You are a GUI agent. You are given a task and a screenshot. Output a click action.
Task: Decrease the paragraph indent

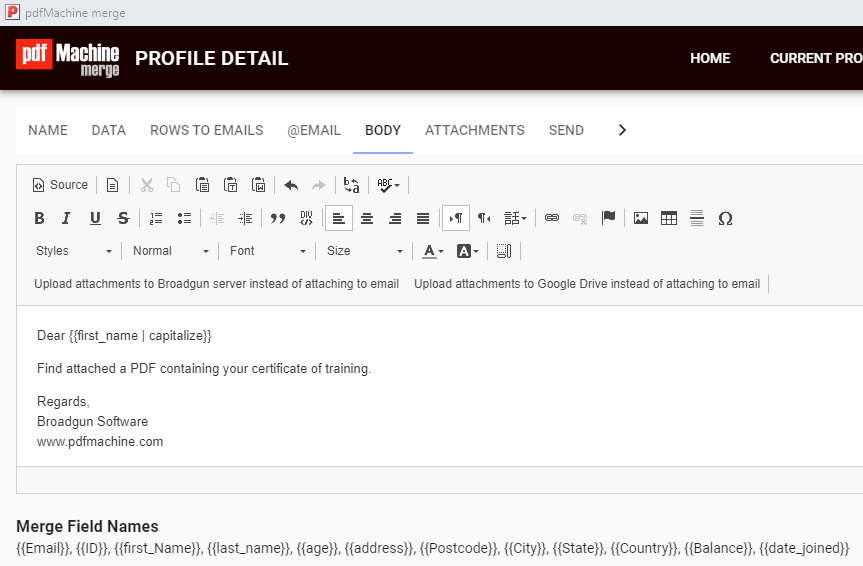tap(217, 218)
